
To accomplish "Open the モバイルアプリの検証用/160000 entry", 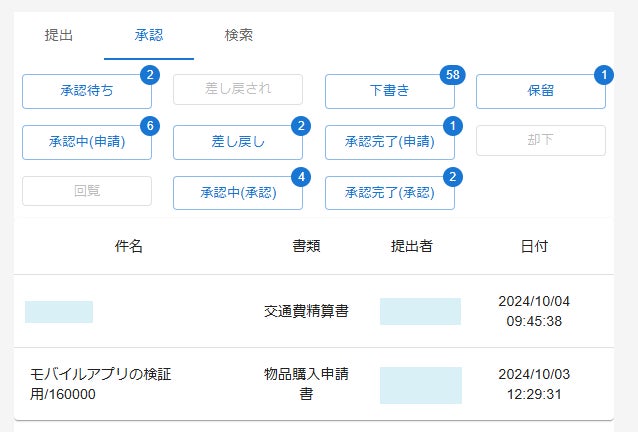I will [x=102, y=384].
